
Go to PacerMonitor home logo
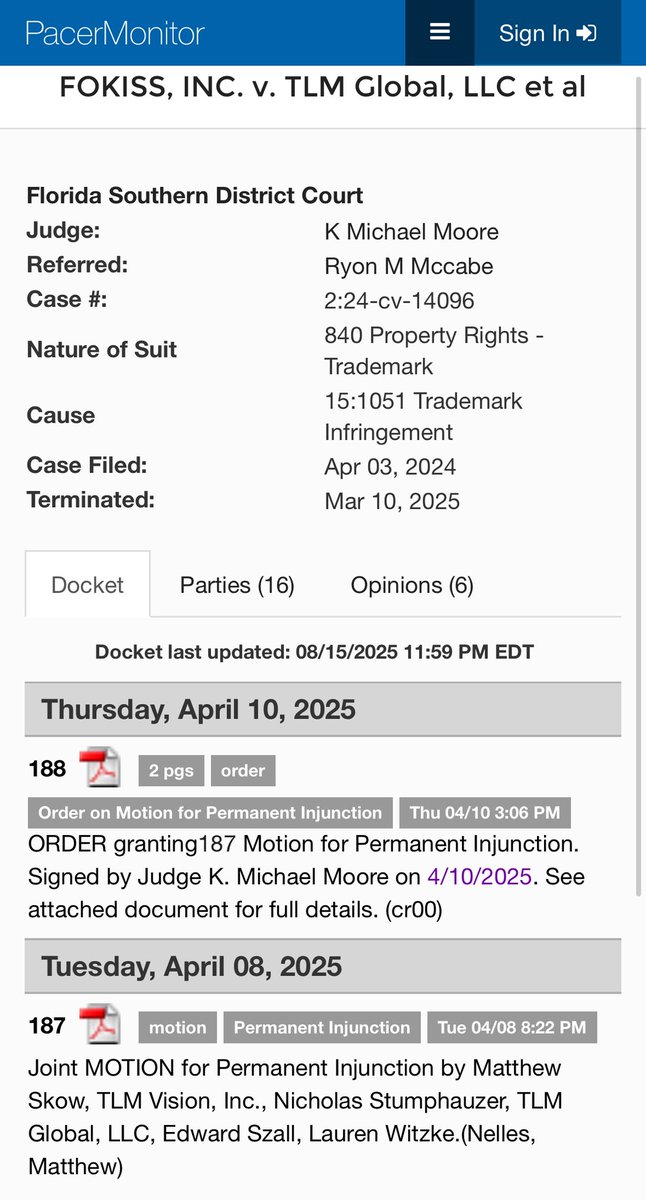pyautogui.click(x=115, y=33)
